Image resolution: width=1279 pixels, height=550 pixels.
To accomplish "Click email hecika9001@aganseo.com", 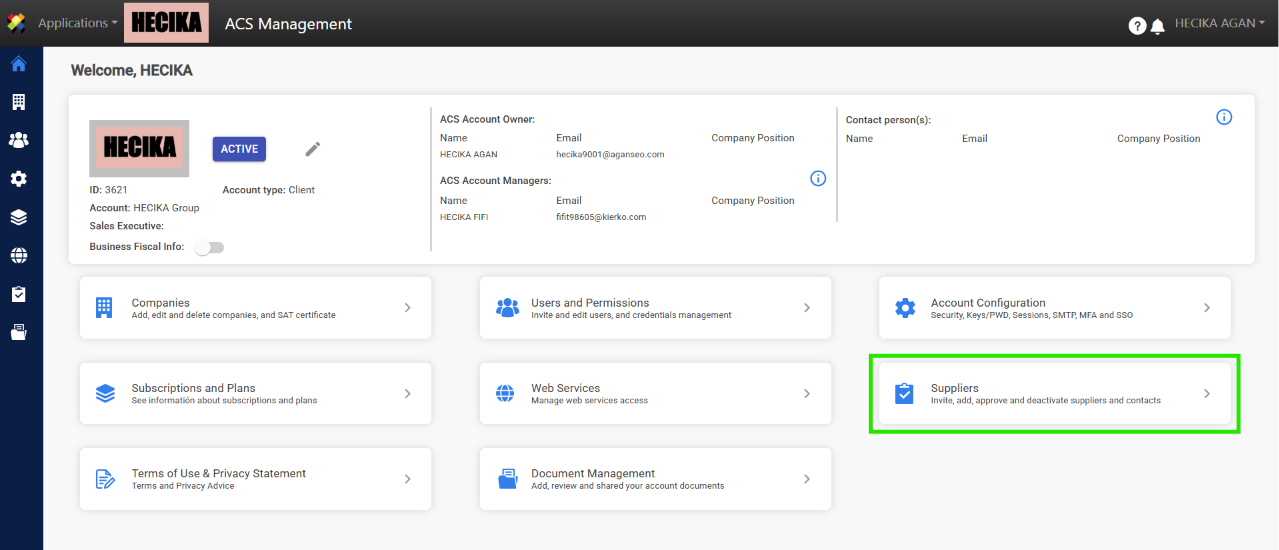I will click(610, 155).
